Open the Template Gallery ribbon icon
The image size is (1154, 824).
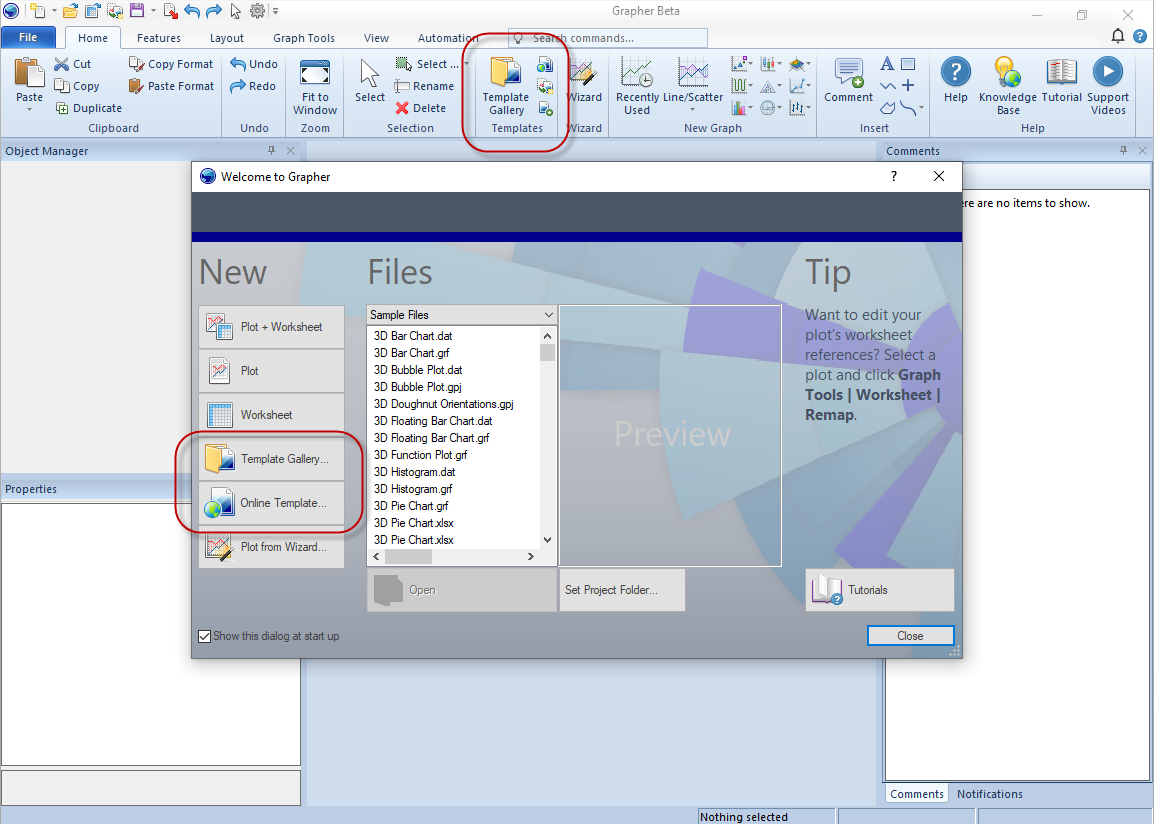tap(506, 74)
